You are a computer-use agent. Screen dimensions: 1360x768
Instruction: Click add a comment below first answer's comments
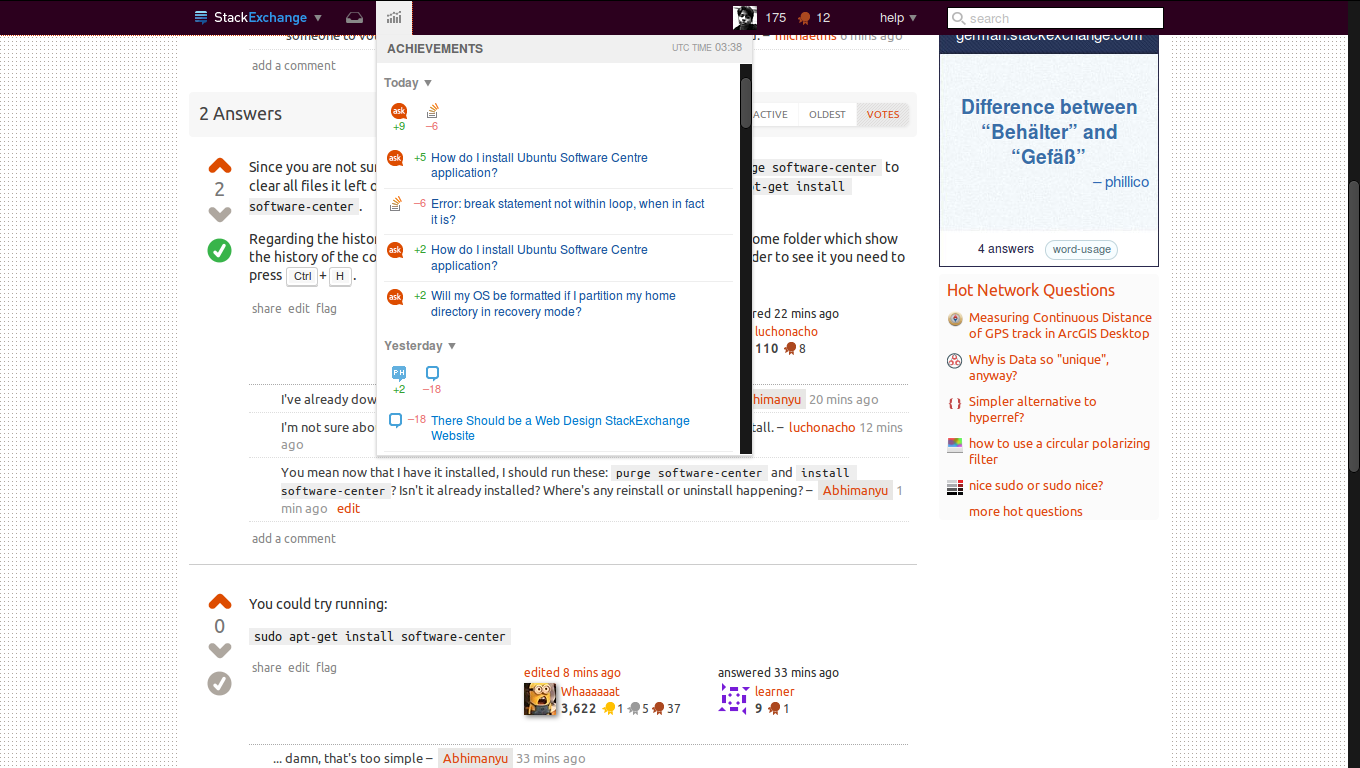point(294,539)
